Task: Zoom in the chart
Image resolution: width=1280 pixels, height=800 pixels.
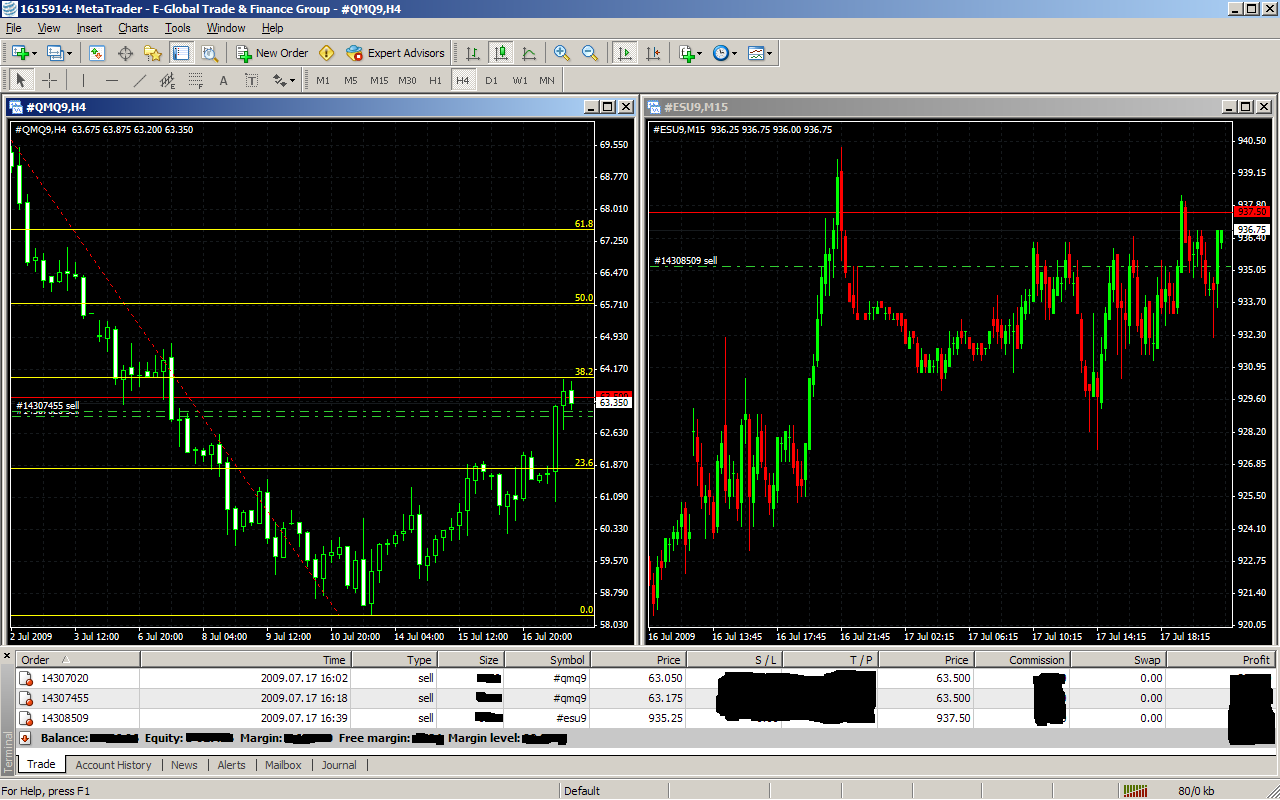Action: pos(562,53)
